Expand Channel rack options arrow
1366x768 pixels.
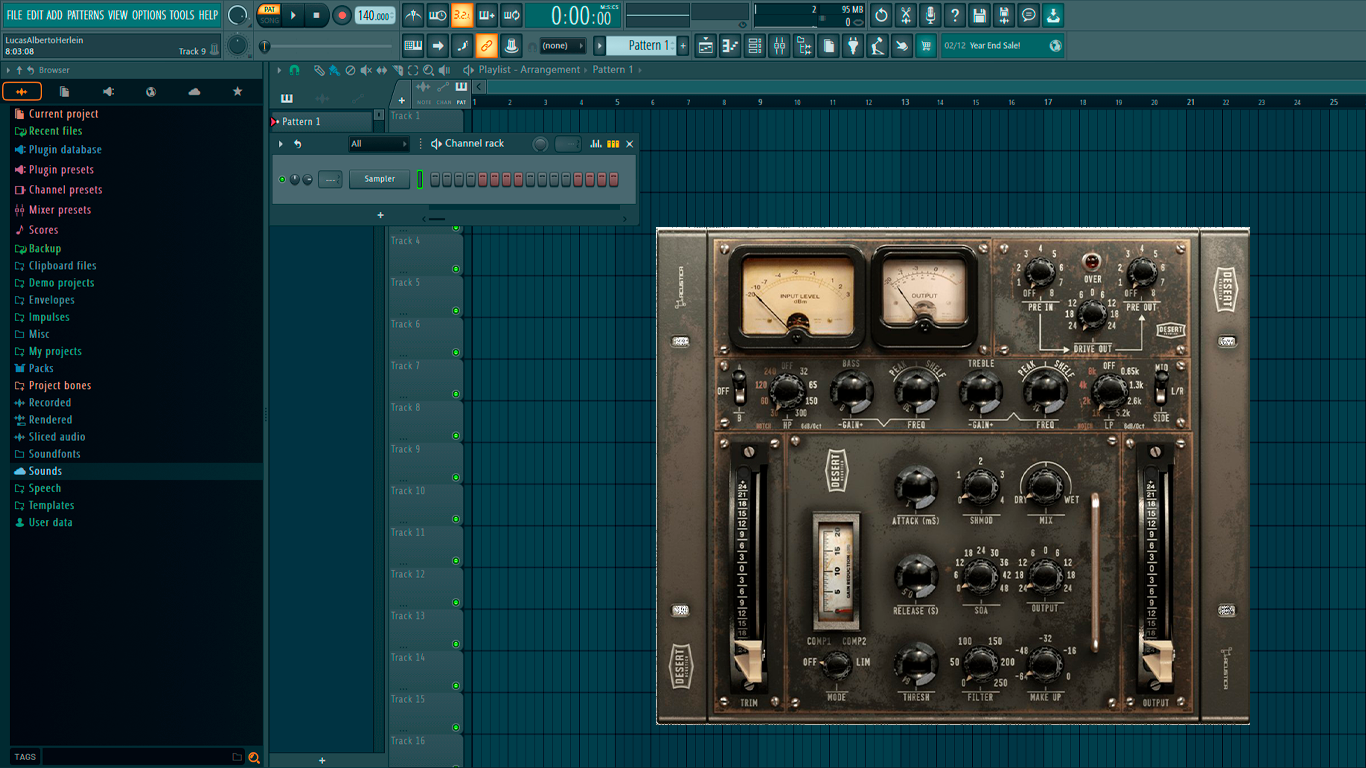click(x=281, y=144)
